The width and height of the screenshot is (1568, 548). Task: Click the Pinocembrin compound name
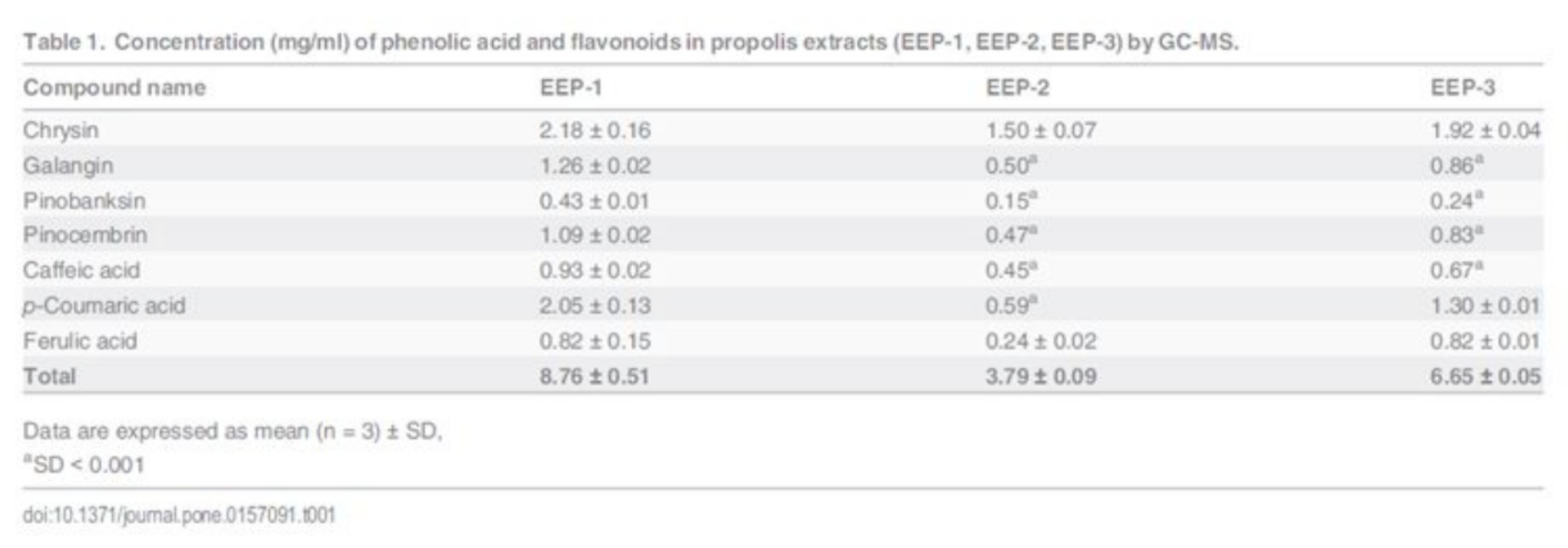click(85, 235)
